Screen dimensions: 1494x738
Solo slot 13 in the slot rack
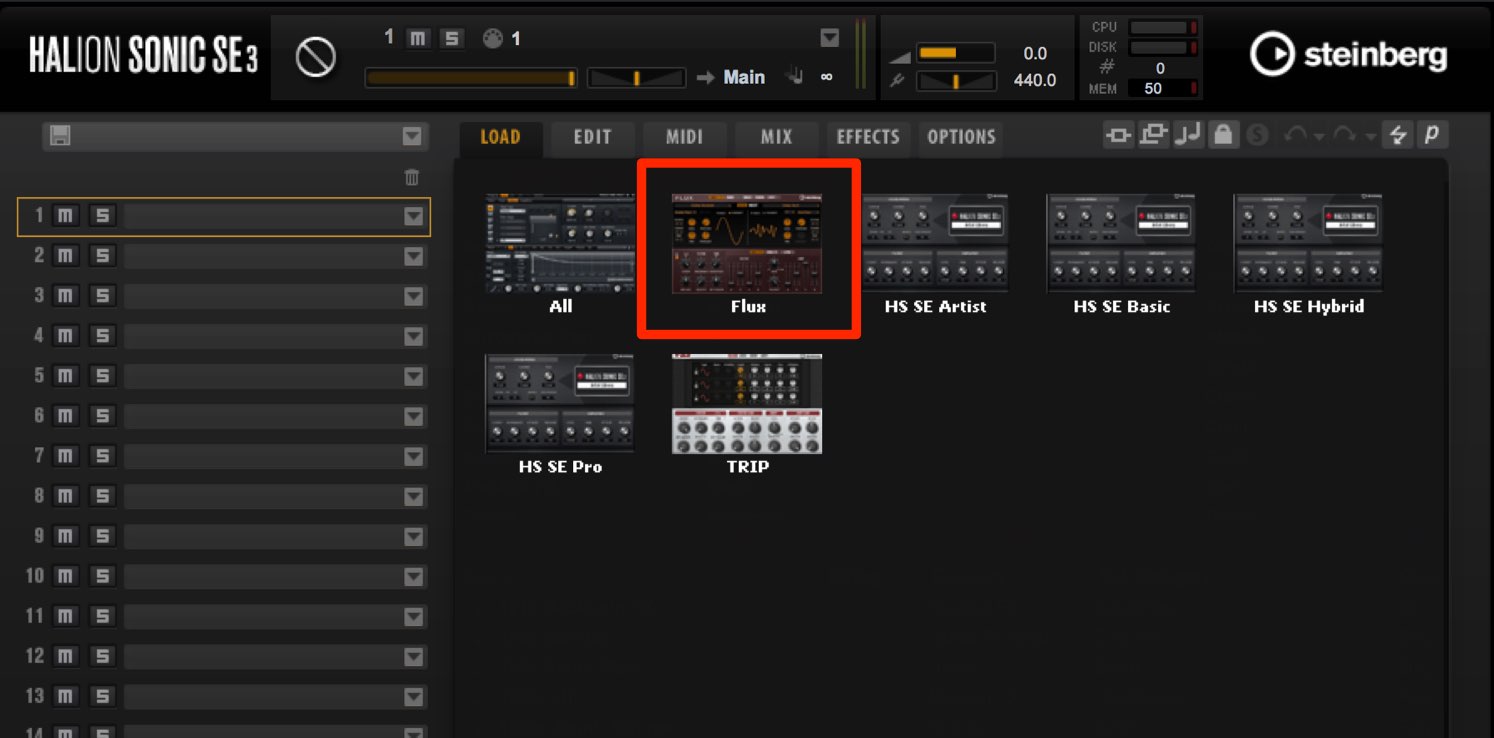tap(101, 696)
